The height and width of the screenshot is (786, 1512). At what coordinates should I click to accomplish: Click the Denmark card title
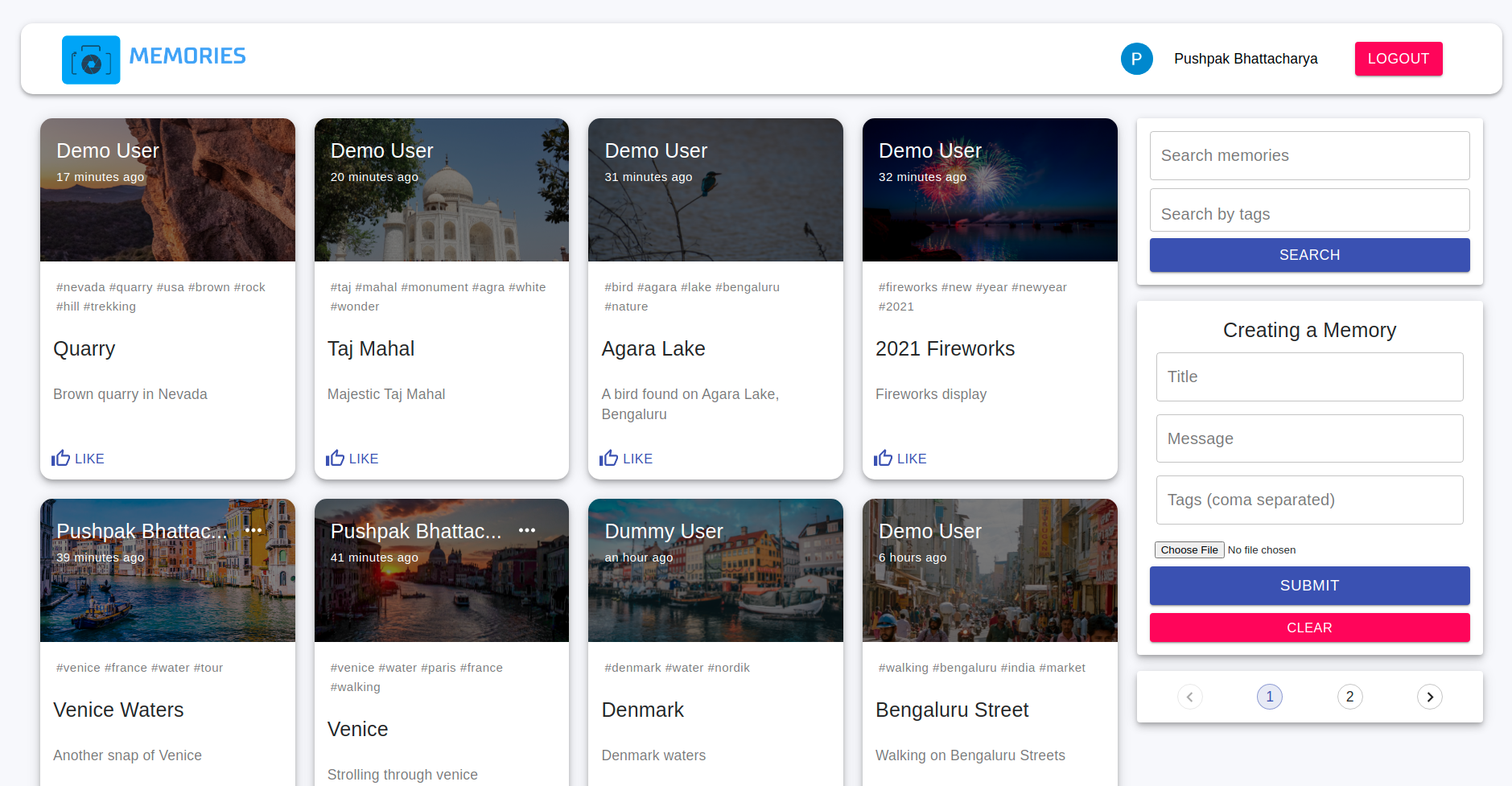[643, 710]
